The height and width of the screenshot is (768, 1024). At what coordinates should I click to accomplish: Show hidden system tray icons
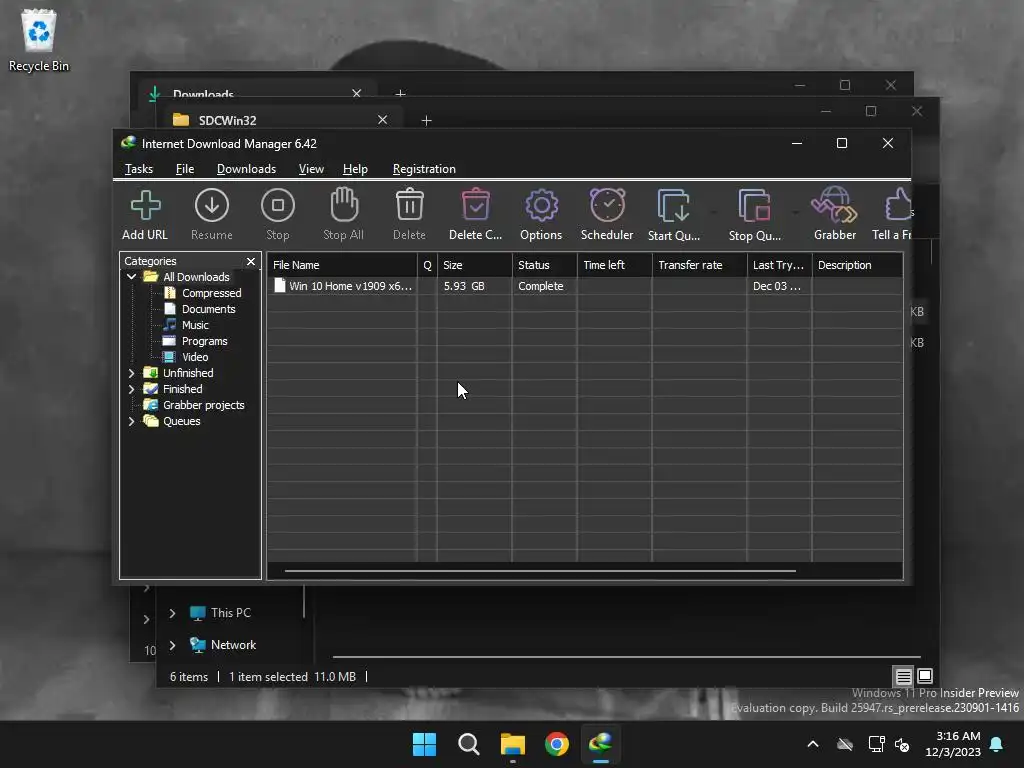click(813, 744)
